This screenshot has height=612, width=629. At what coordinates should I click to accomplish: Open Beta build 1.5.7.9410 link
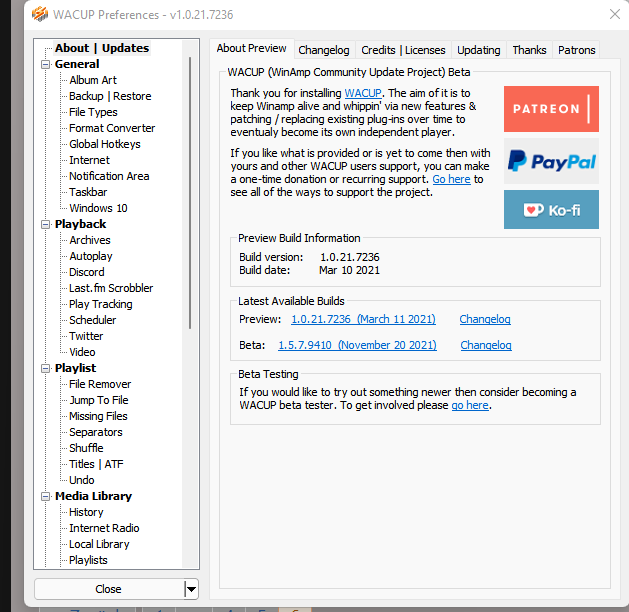tap(357, 345)
